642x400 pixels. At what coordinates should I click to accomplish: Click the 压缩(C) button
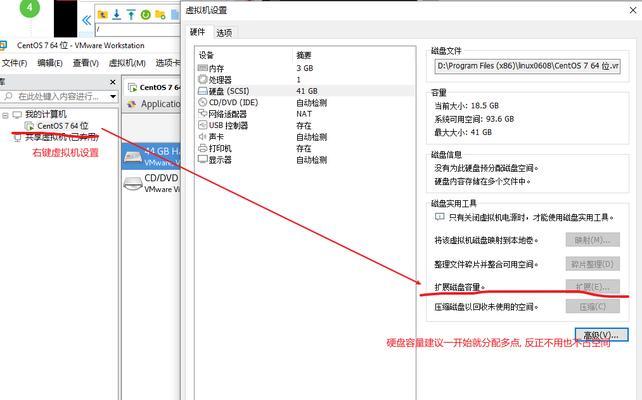[592, 307]
